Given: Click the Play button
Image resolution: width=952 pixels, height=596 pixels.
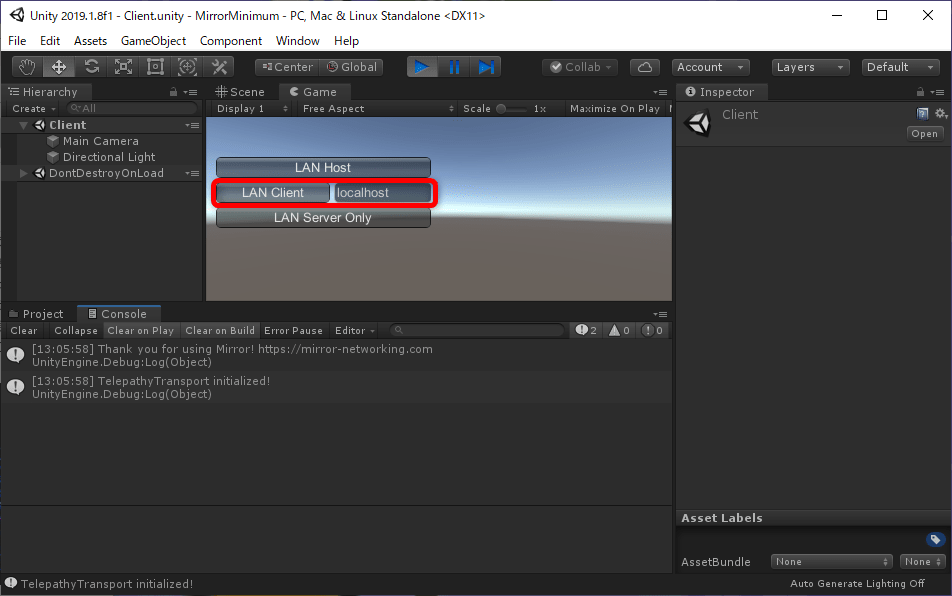Looking at the screenshot, I should (x=422, y=67).
